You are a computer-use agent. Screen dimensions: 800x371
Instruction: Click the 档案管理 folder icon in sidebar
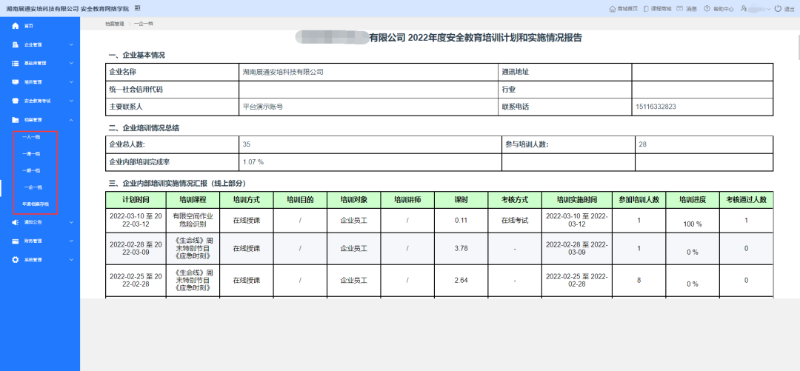15,120
